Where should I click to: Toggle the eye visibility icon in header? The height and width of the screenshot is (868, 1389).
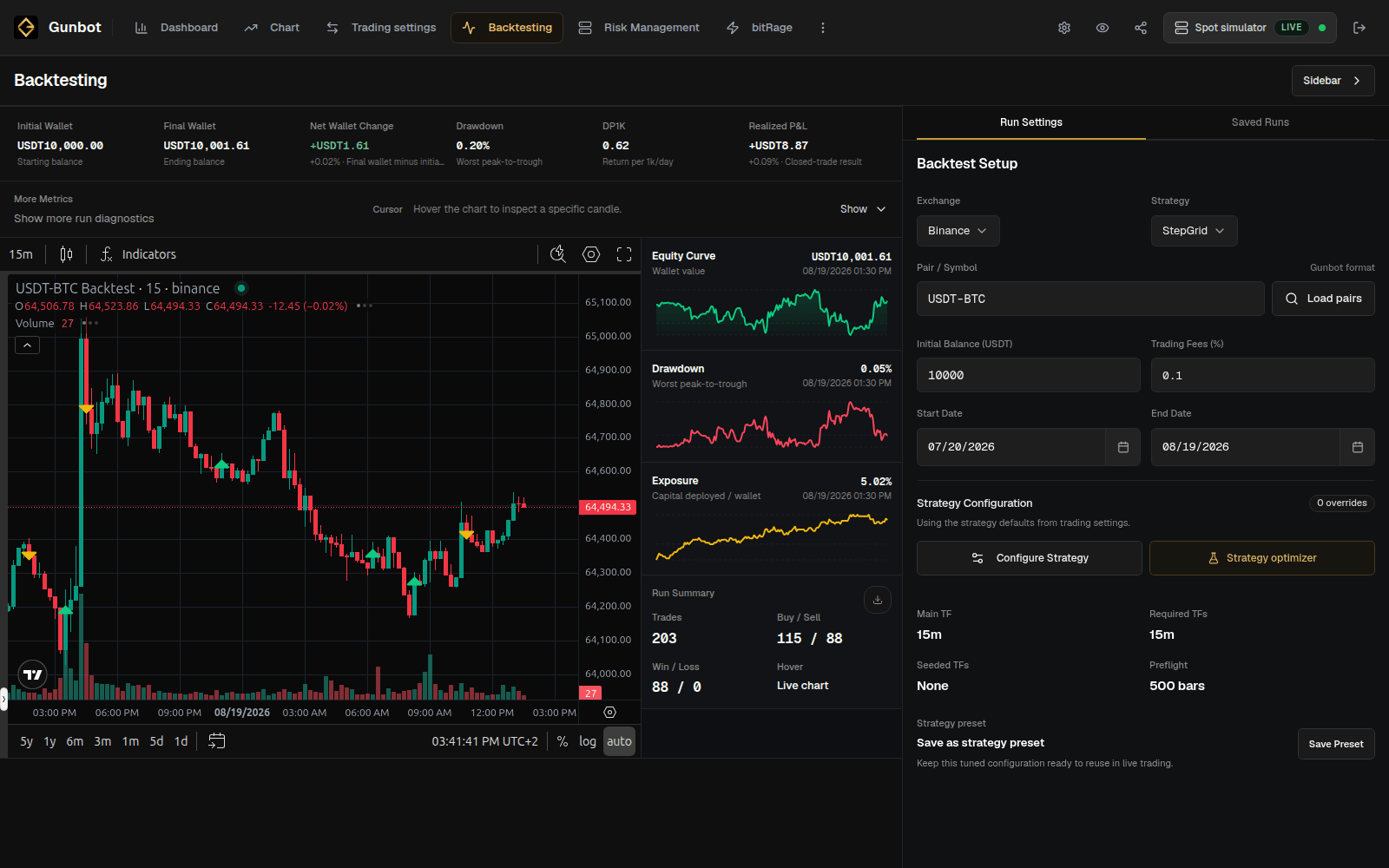click(x=1103, y=28)
